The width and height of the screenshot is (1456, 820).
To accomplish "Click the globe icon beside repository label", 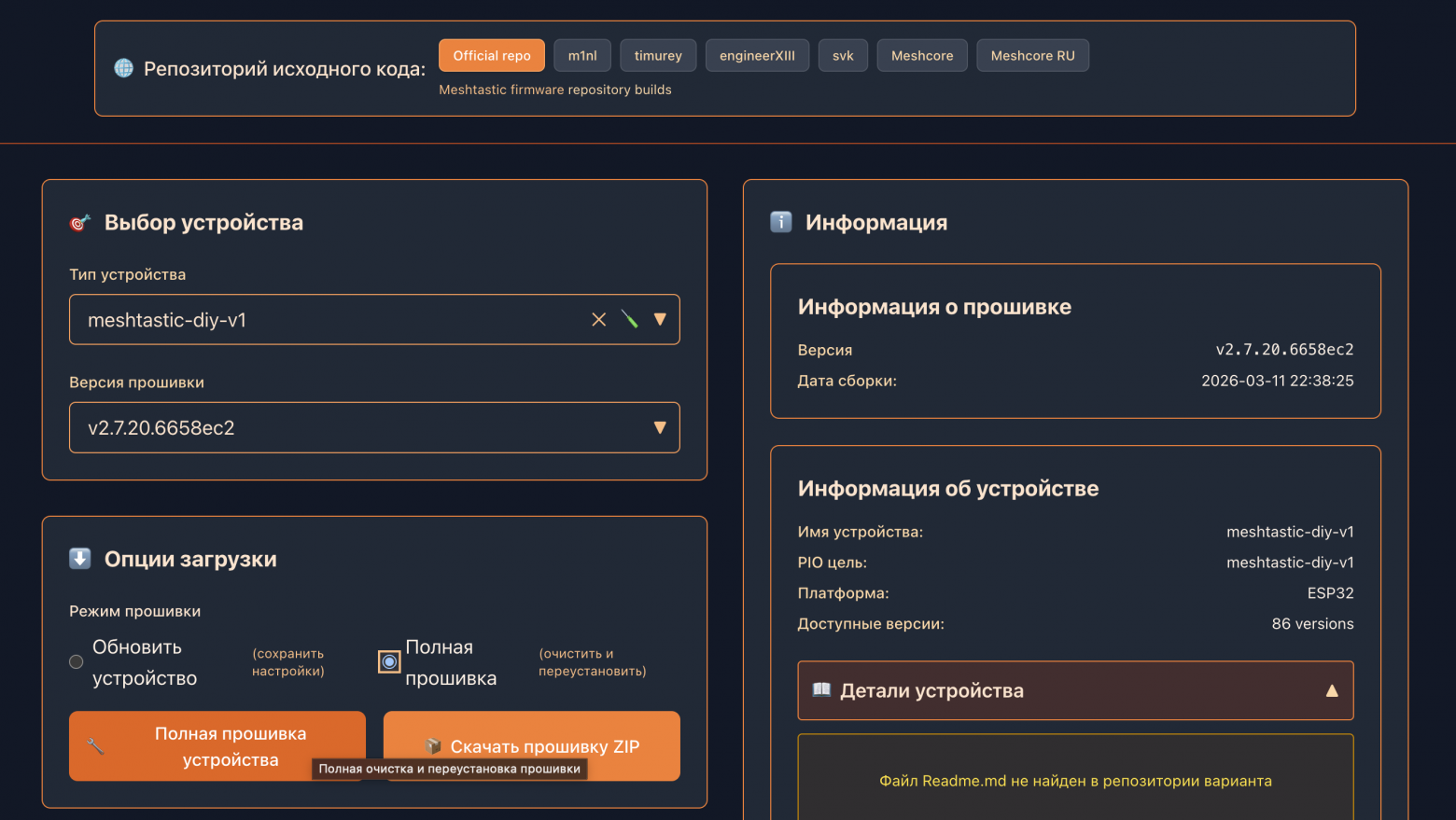I will (x=123, y=68).
